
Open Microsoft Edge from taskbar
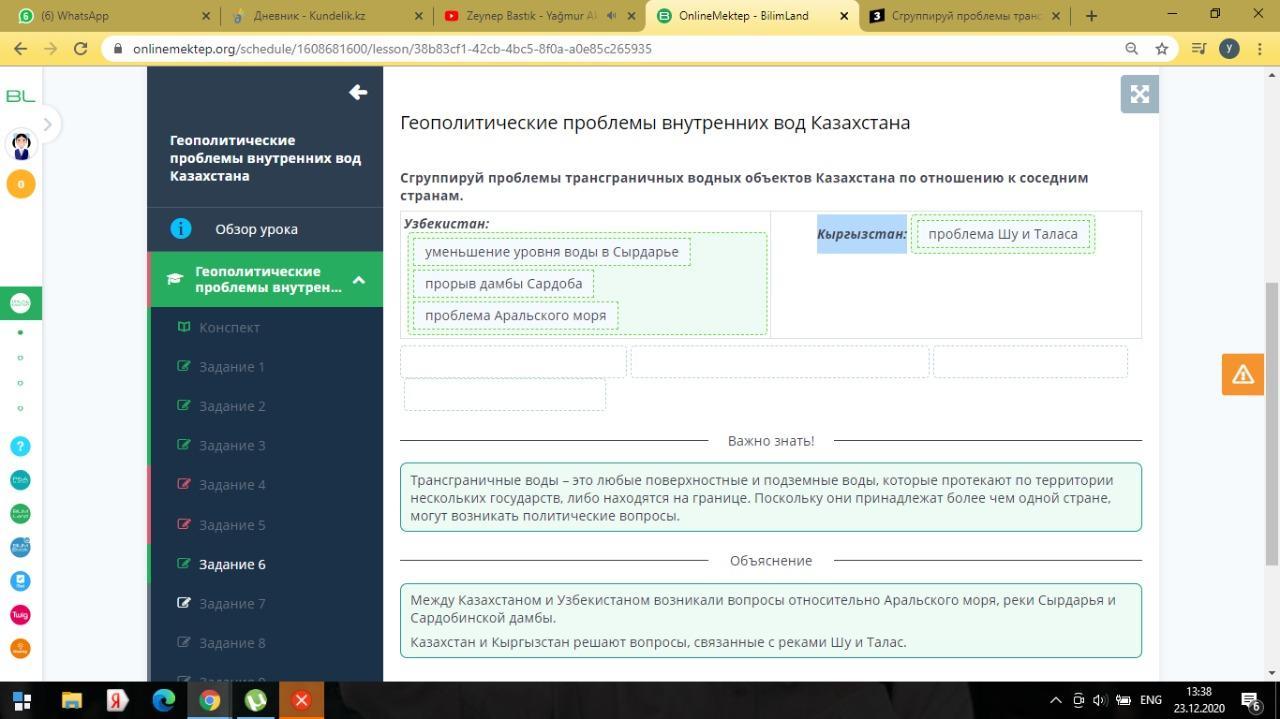click(x=164, y=700)
